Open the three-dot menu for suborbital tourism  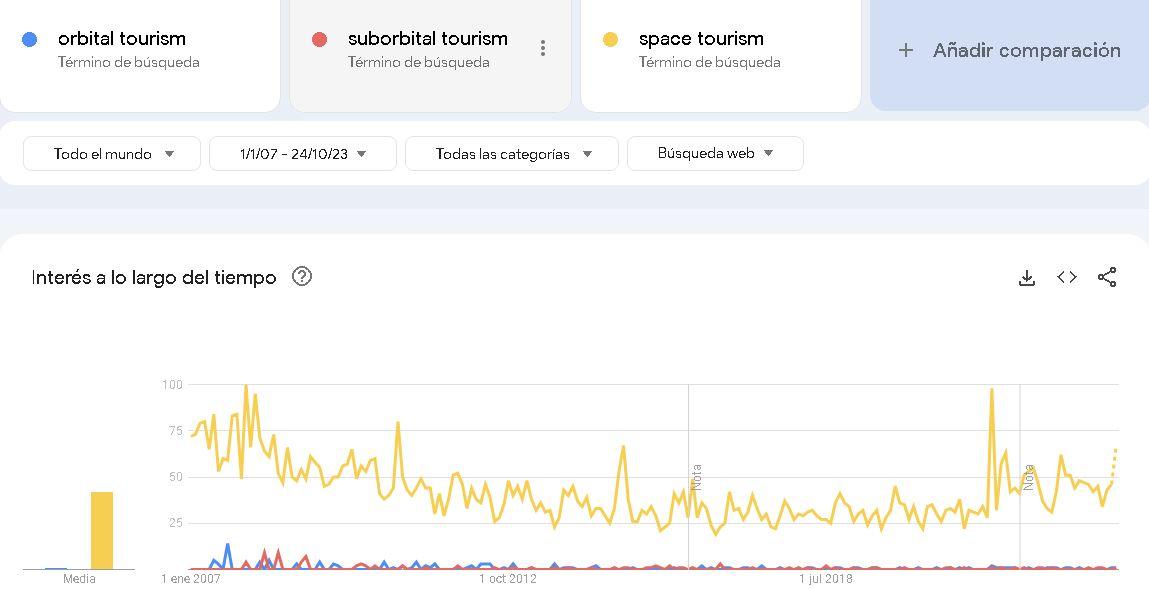pos(542,48)
